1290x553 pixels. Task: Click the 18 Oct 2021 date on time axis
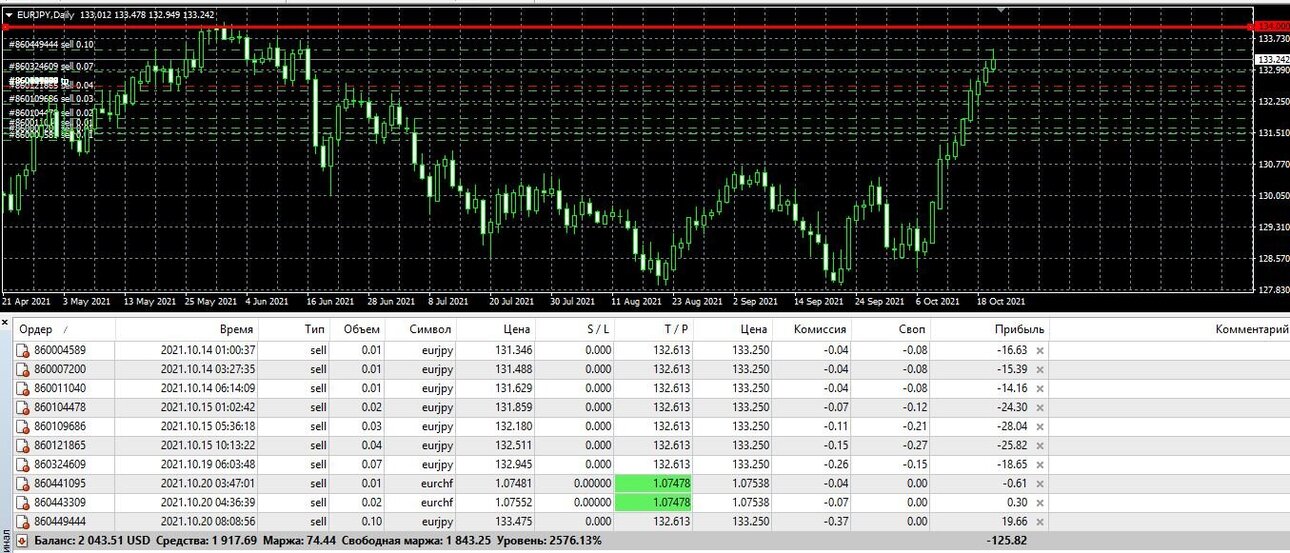pyautogui.click(x=1000, y=300)
